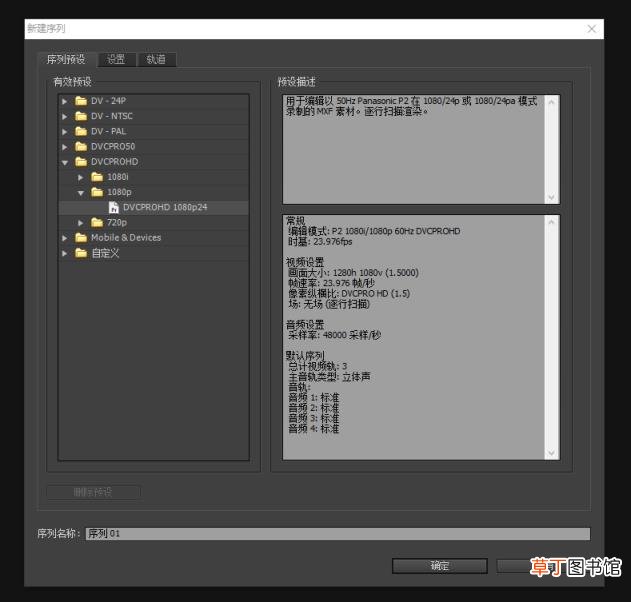Open the 序列预设 tab
The width and height of the screenshot is (631, 602).
(x=66, y=60)
